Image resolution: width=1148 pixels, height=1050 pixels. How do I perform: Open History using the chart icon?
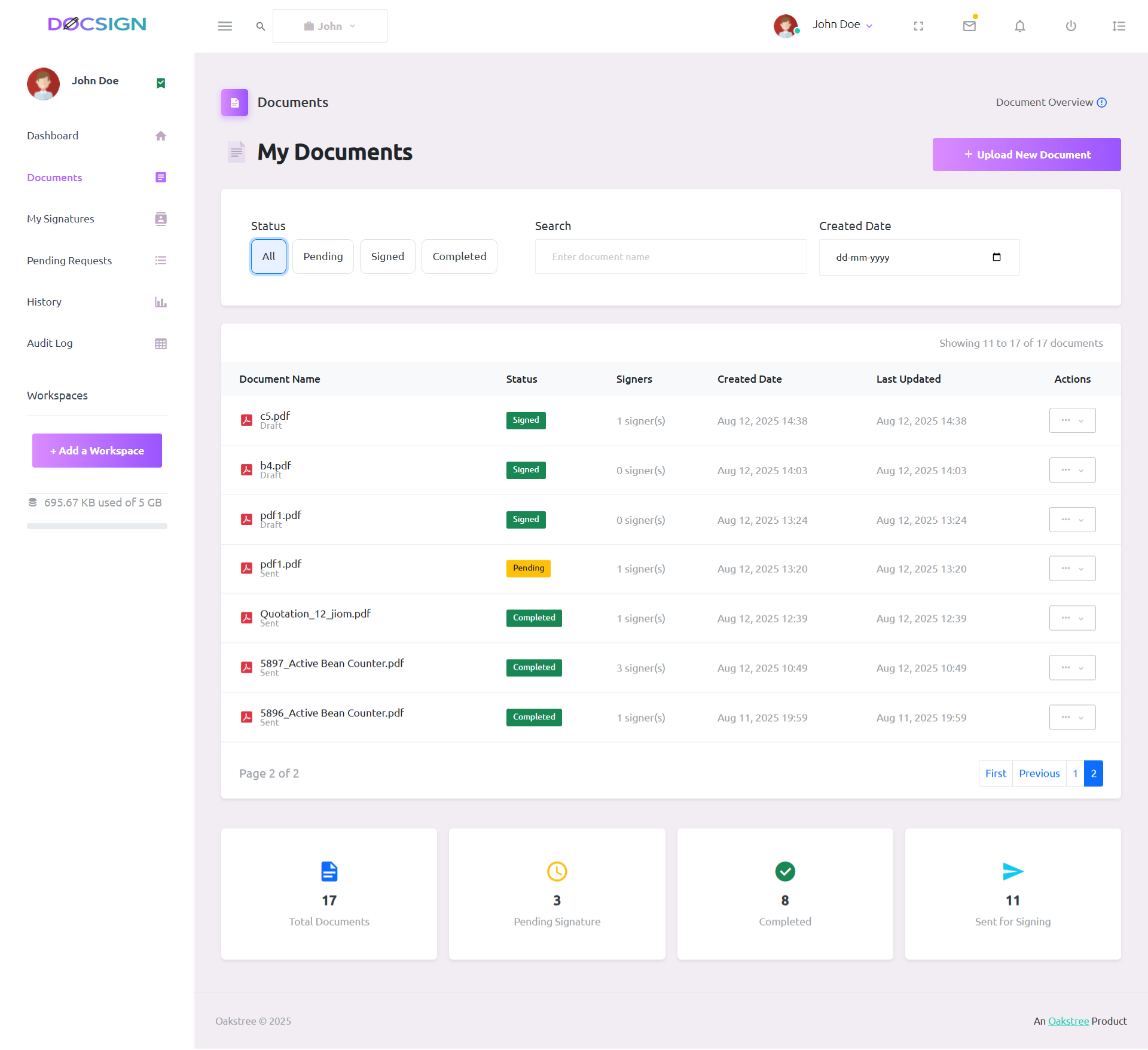(x=161, y=302)
